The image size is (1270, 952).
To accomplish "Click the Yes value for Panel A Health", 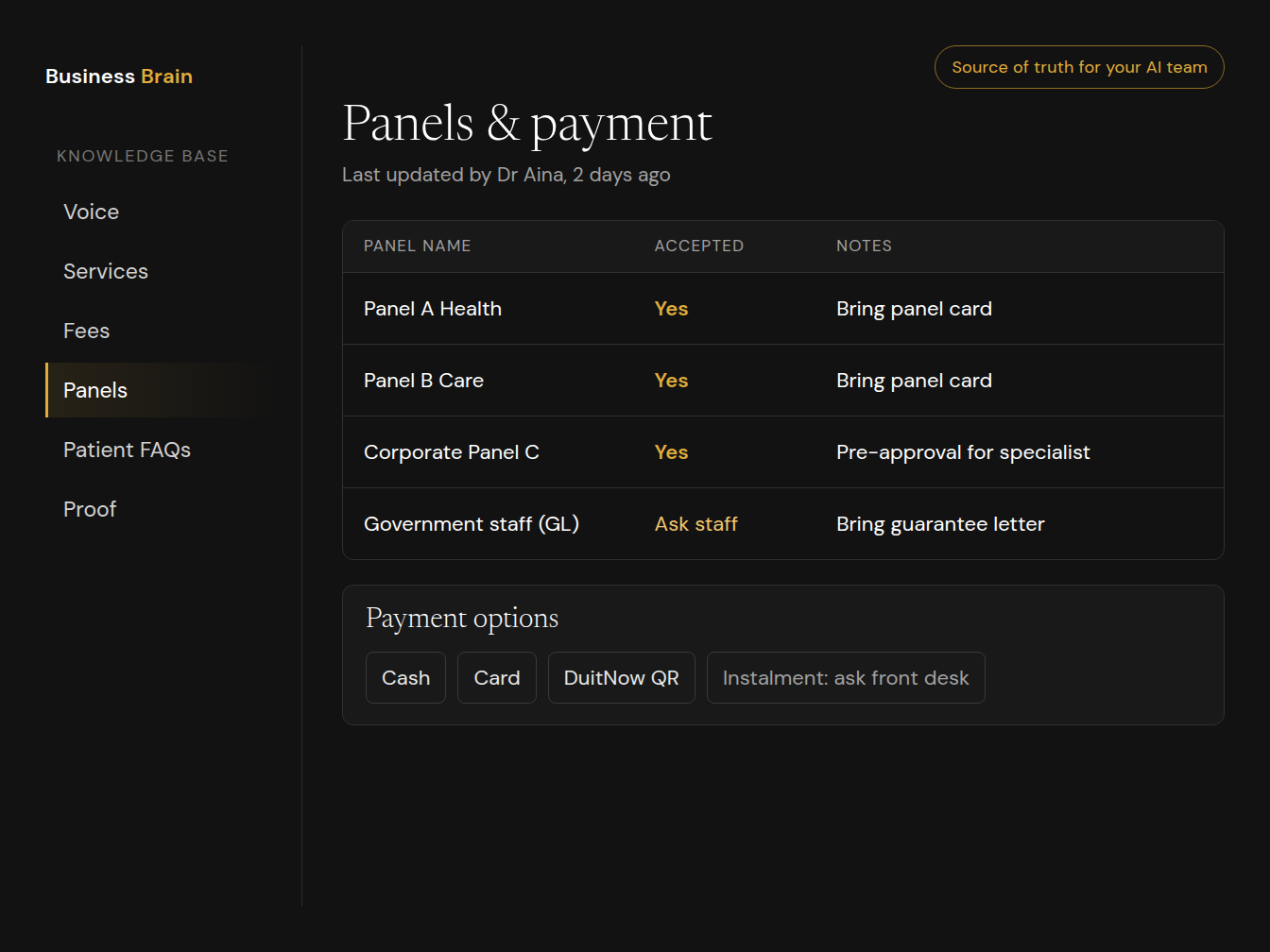I will click(x=672, y=309).
